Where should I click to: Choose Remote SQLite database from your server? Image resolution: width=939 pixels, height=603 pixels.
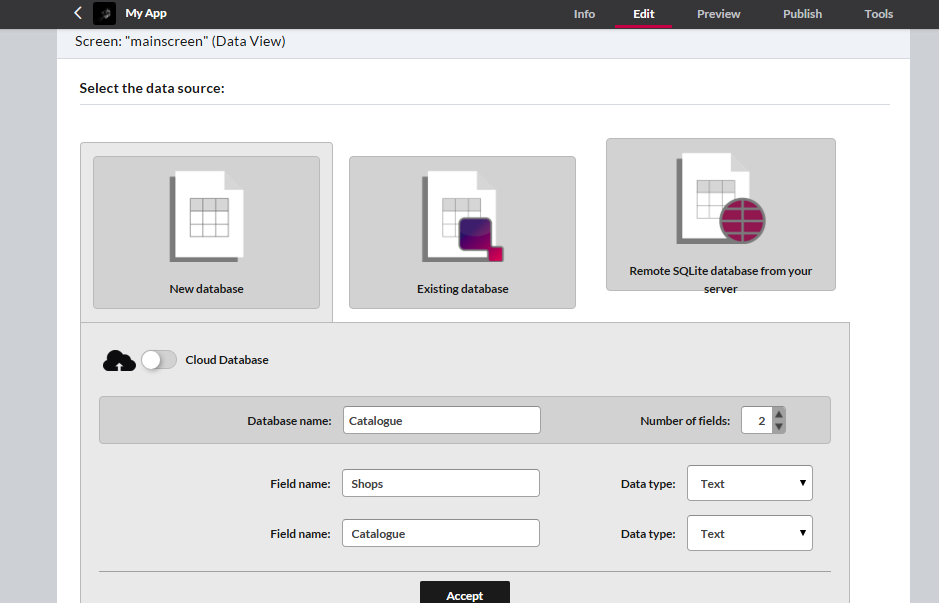tap(720, 214)
